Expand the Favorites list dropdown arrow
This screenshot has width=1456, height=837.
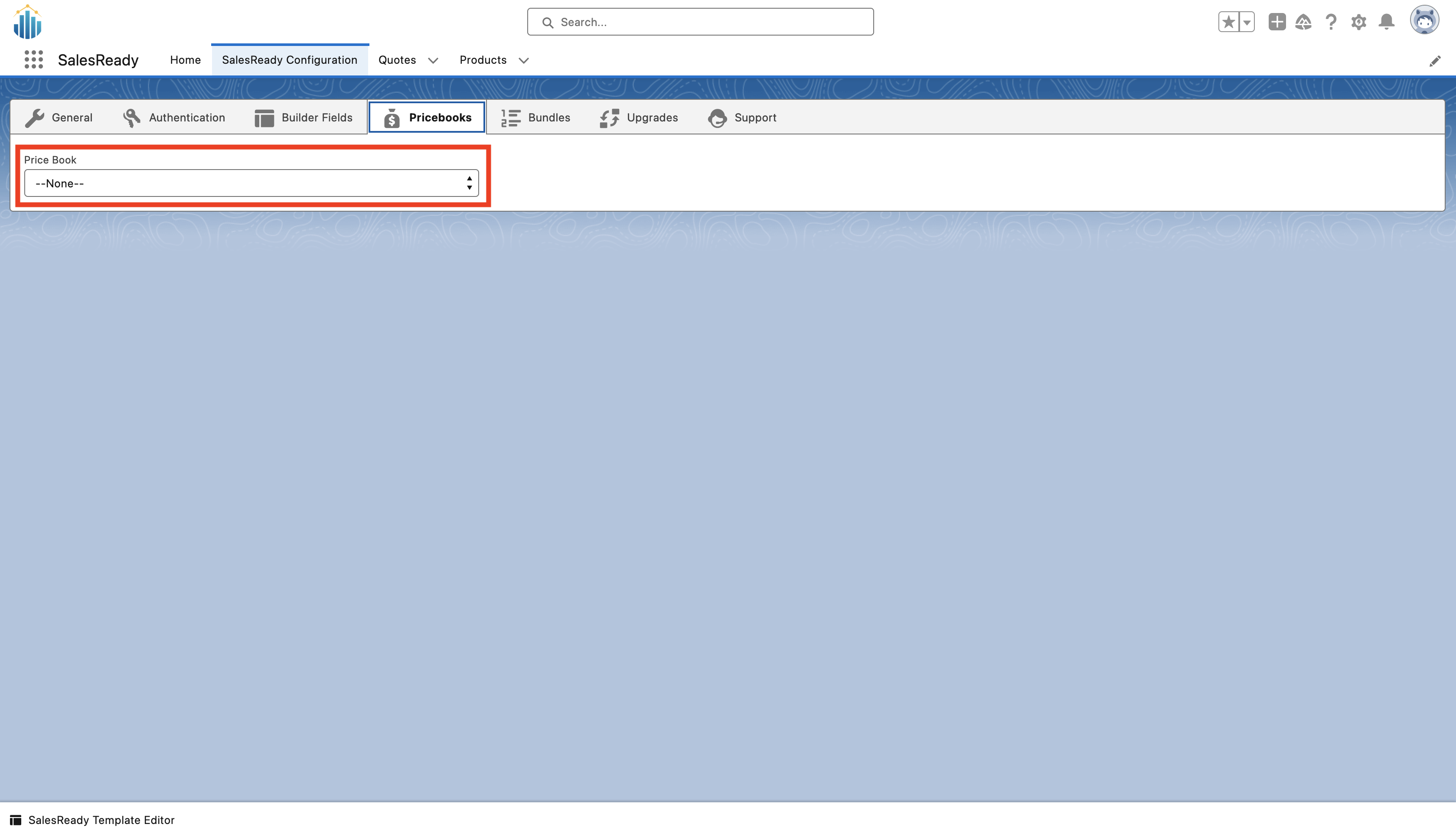click(1247, 22)
